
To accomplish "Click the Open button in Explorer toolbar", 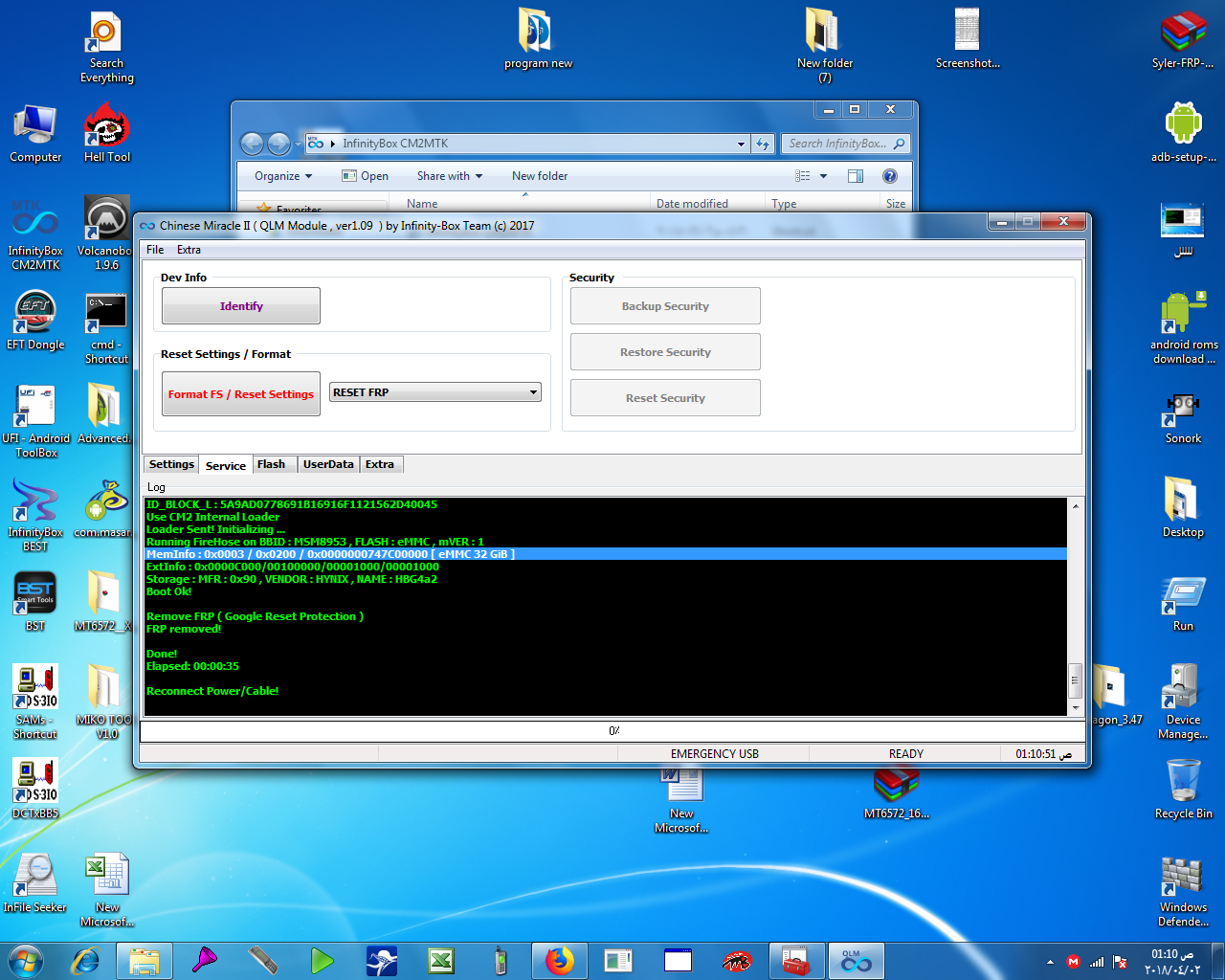I will [x=366, y=176].
